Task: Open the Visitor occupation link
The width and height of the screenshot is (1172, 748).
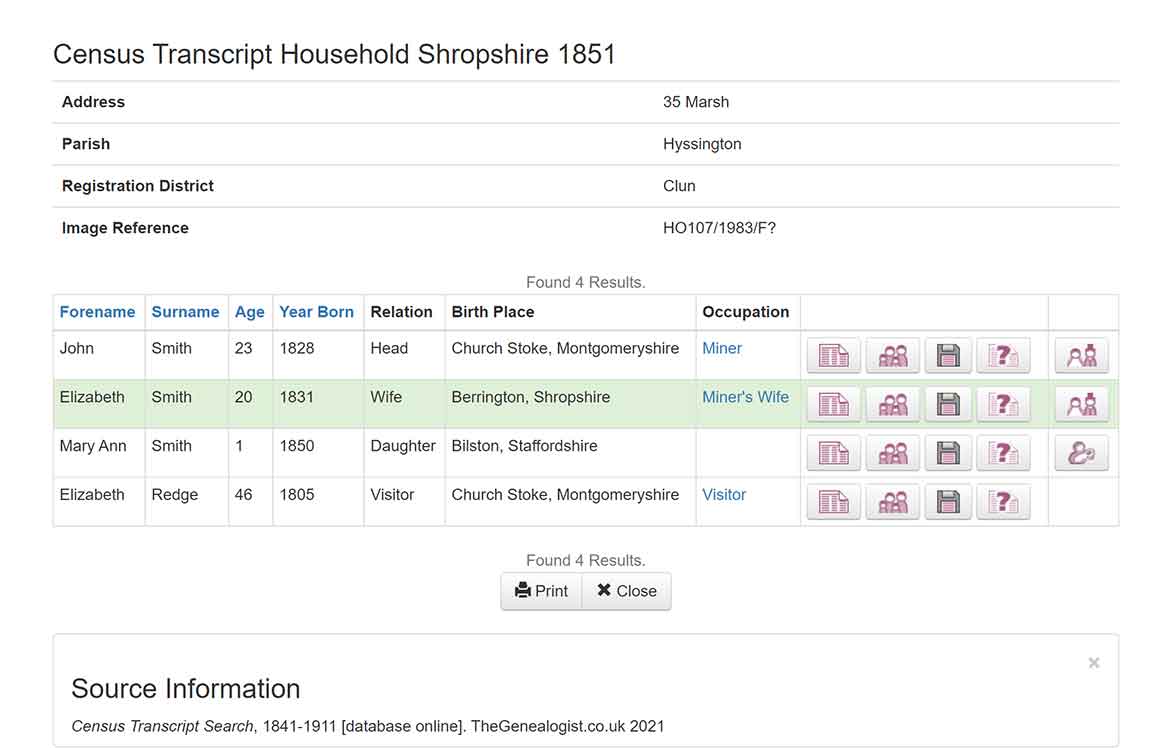Action: (724, 495)
